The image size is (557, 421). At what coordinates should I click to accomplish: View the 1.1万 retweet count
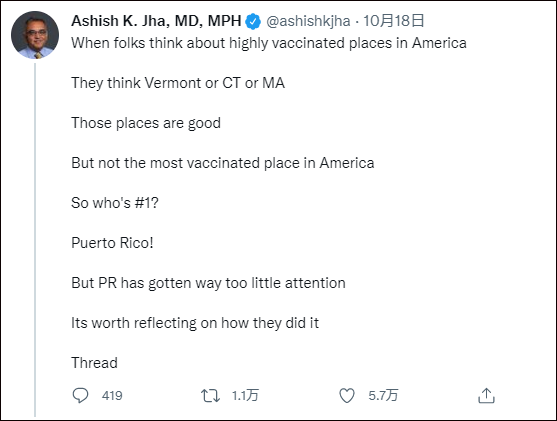tap(245, 395)
